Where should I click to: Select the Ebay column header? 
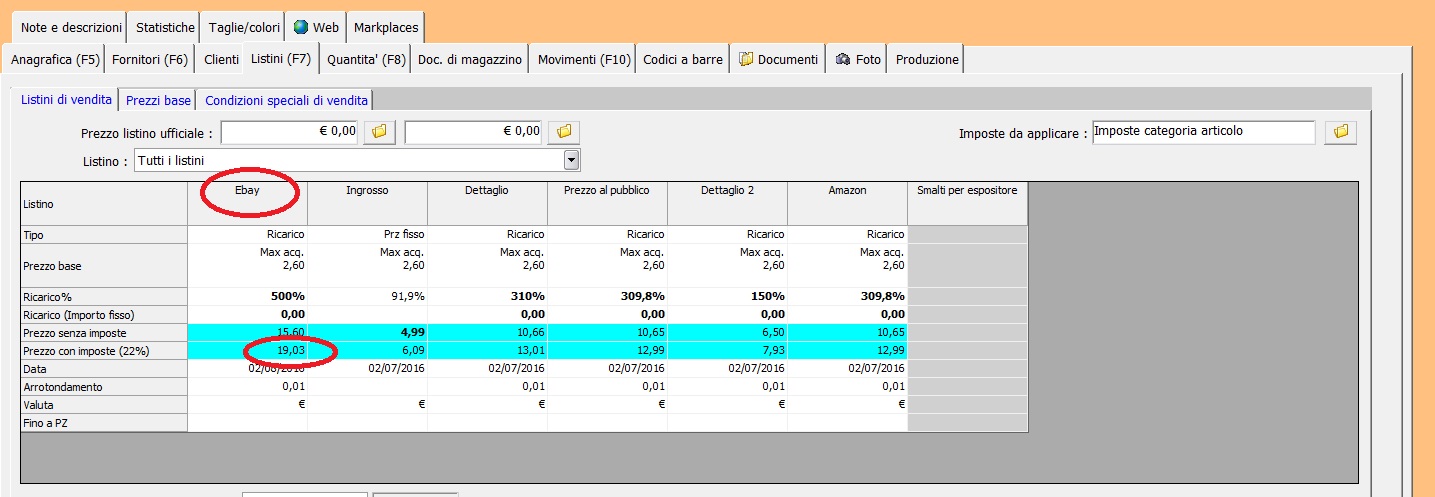click(247, 189)
